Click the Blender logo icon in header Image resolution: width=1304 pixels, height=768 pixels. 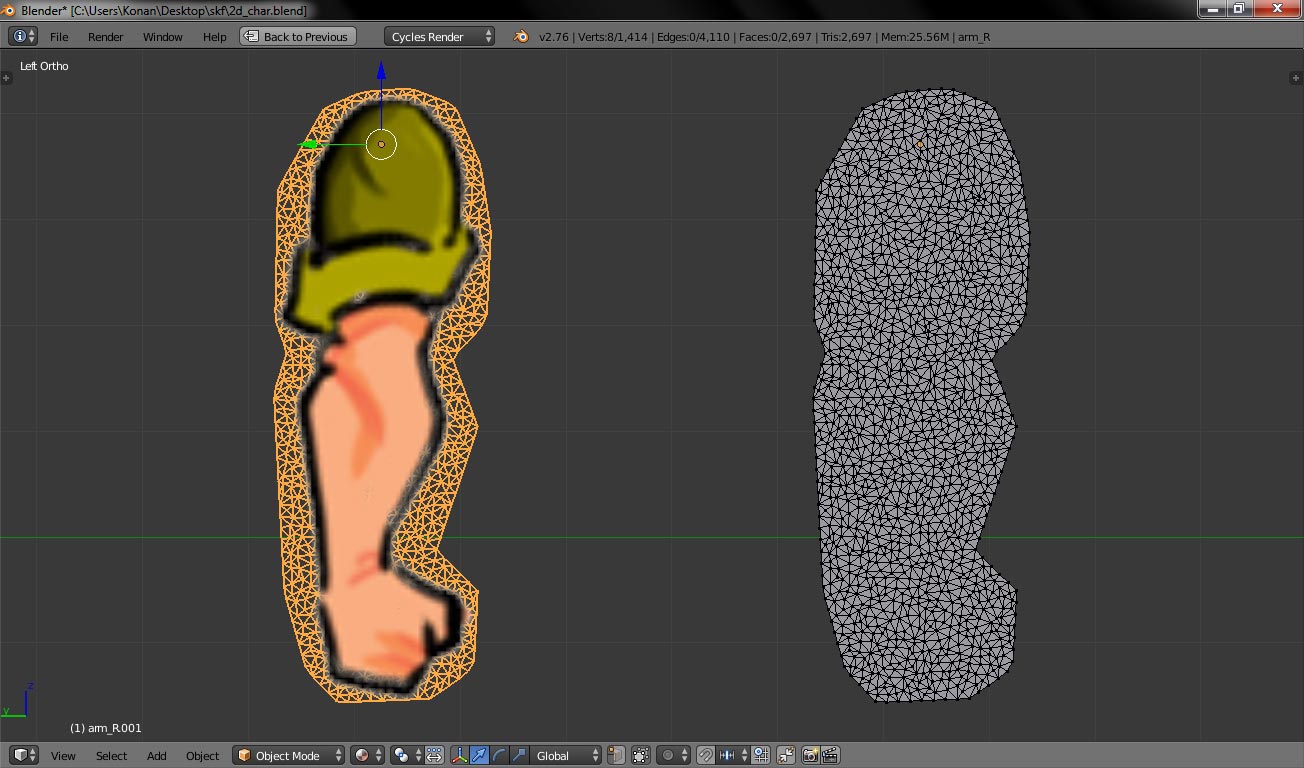click(x=521, y=36)
